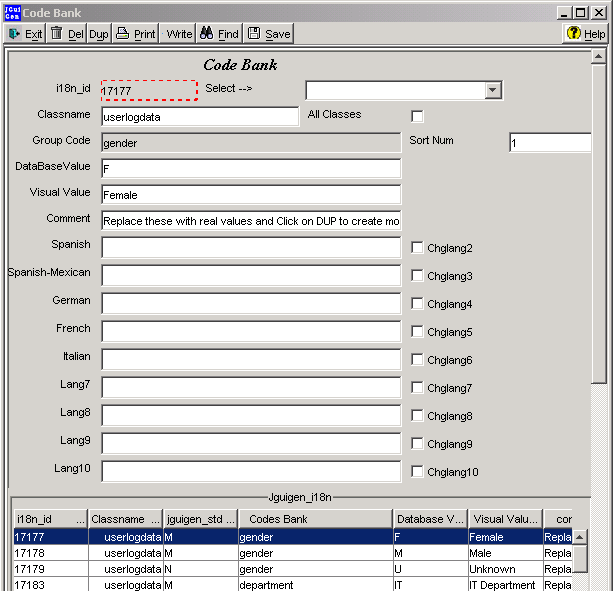The height and width of the screenshot is (591, 613).
Task: Sort by the i18n_id column header
Action: click(51, 519)
